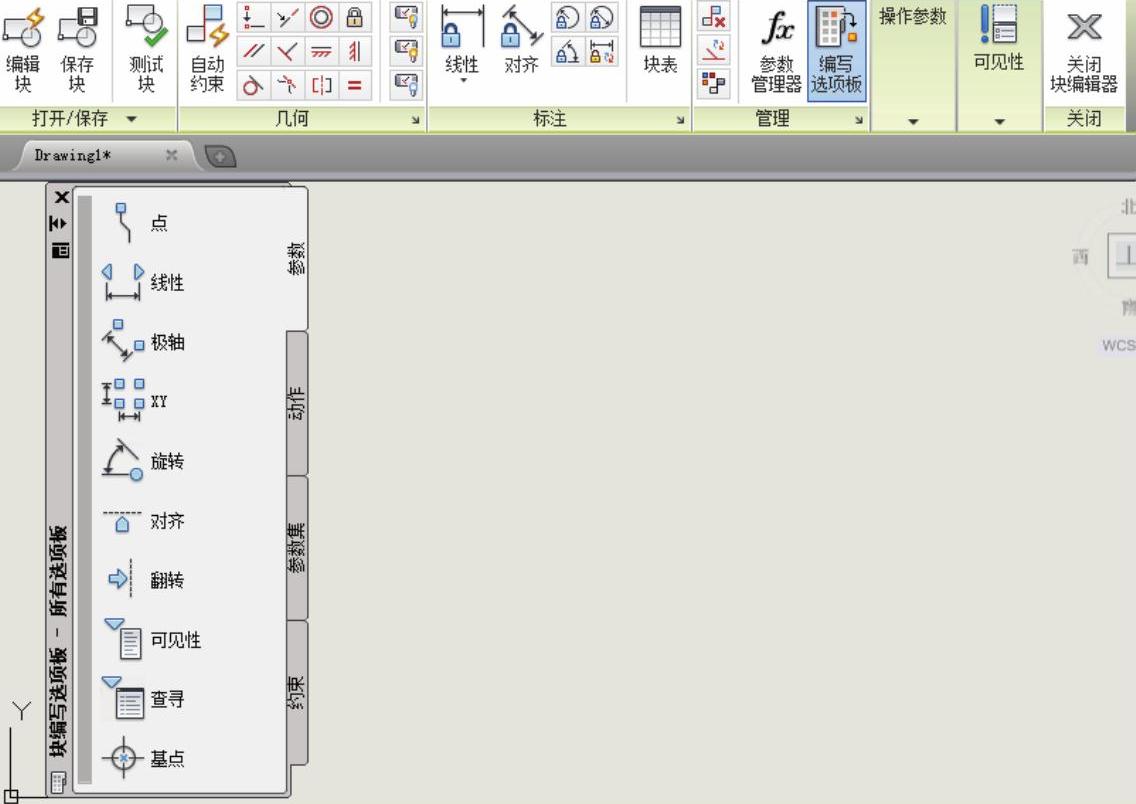Open the 几何 panel dialog launcher arrow

click(x=415, y=120)
